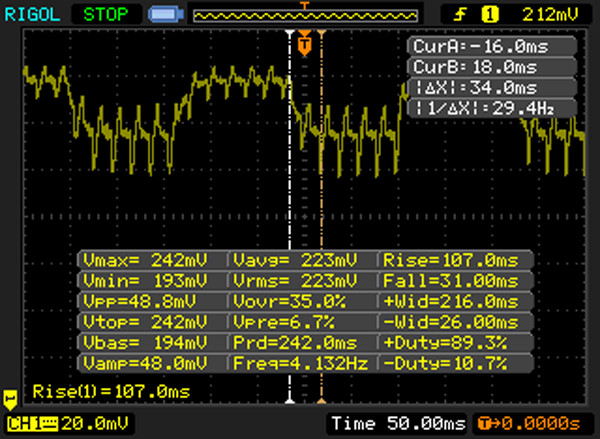Click the Vbas 194mV measurement
Viewport: 600px width, 439px height.
tap(152, 342)
